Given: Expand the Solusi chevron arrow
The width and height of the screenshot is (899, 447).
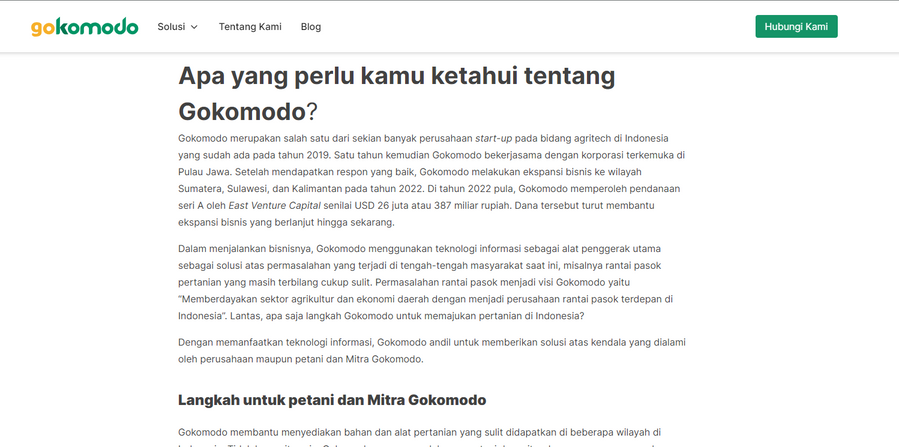Looking at the screenshot, I should tap(194, 27).
